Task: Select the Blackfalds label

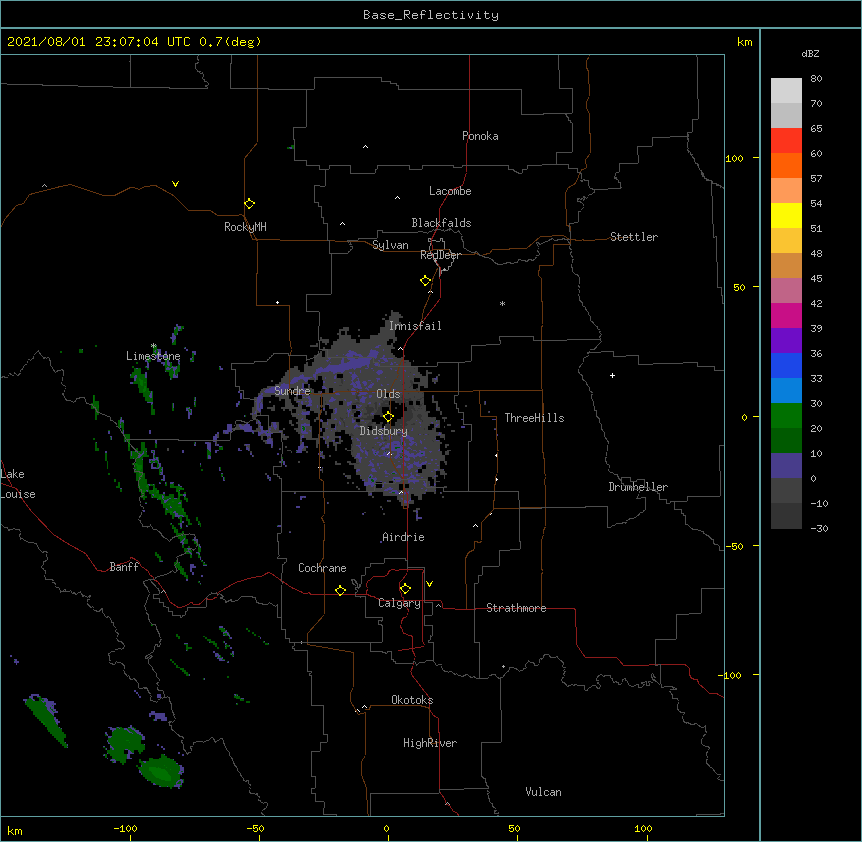Action: click(x=441, y=223)
